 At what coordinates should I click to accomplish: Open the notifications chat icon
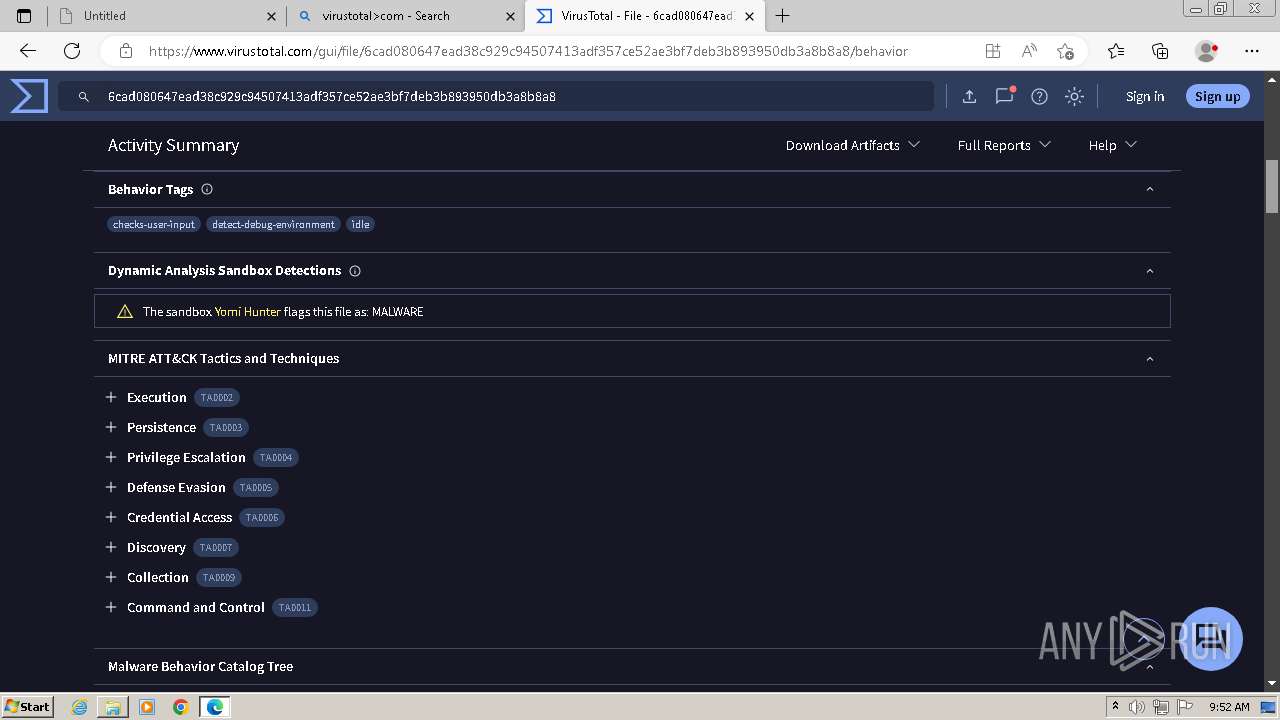1004,96
